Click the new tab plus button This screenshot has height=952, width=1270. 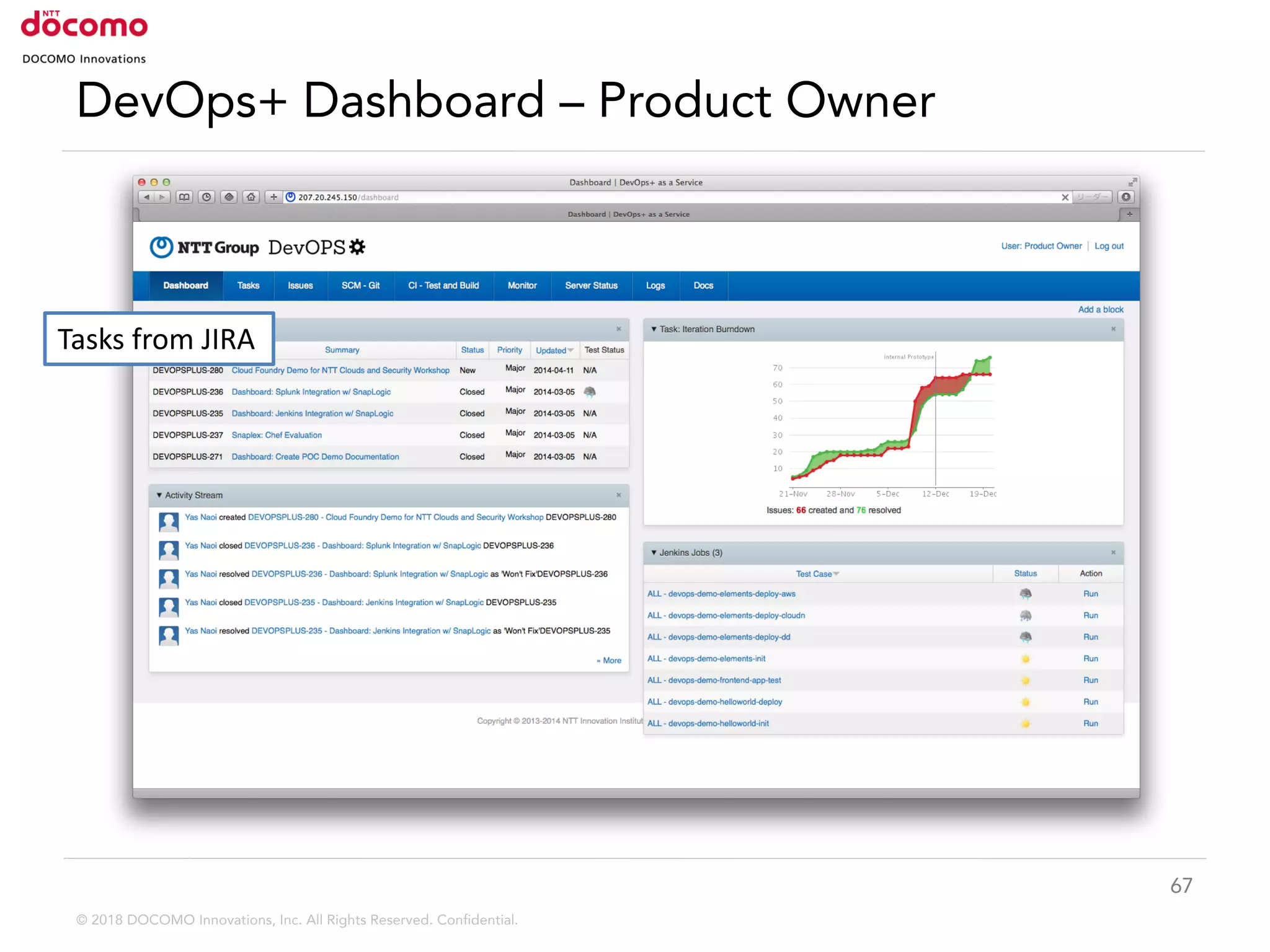[x=1129, y=214]
